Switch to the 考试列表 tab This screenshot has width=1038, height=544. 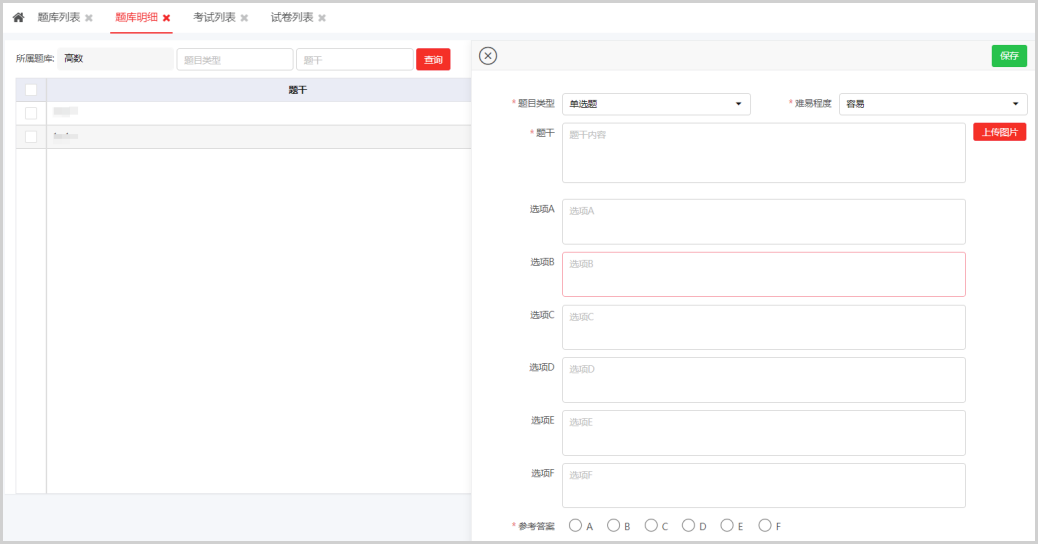point(214,18)
